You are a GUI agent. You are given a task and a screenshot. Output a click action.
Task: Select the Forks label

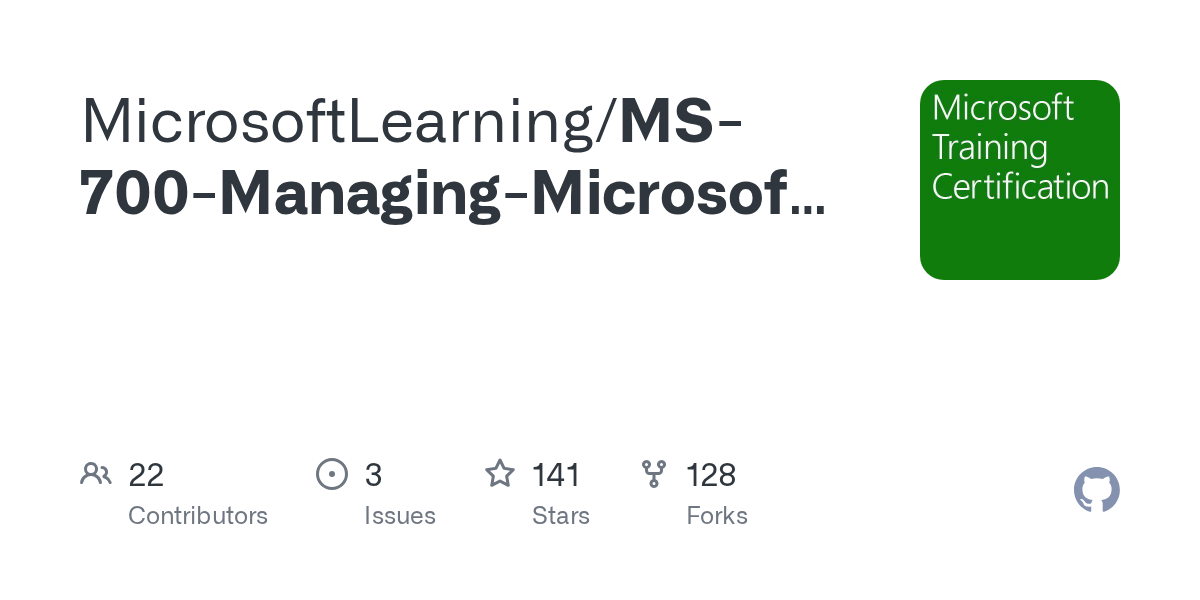point(717,516)
